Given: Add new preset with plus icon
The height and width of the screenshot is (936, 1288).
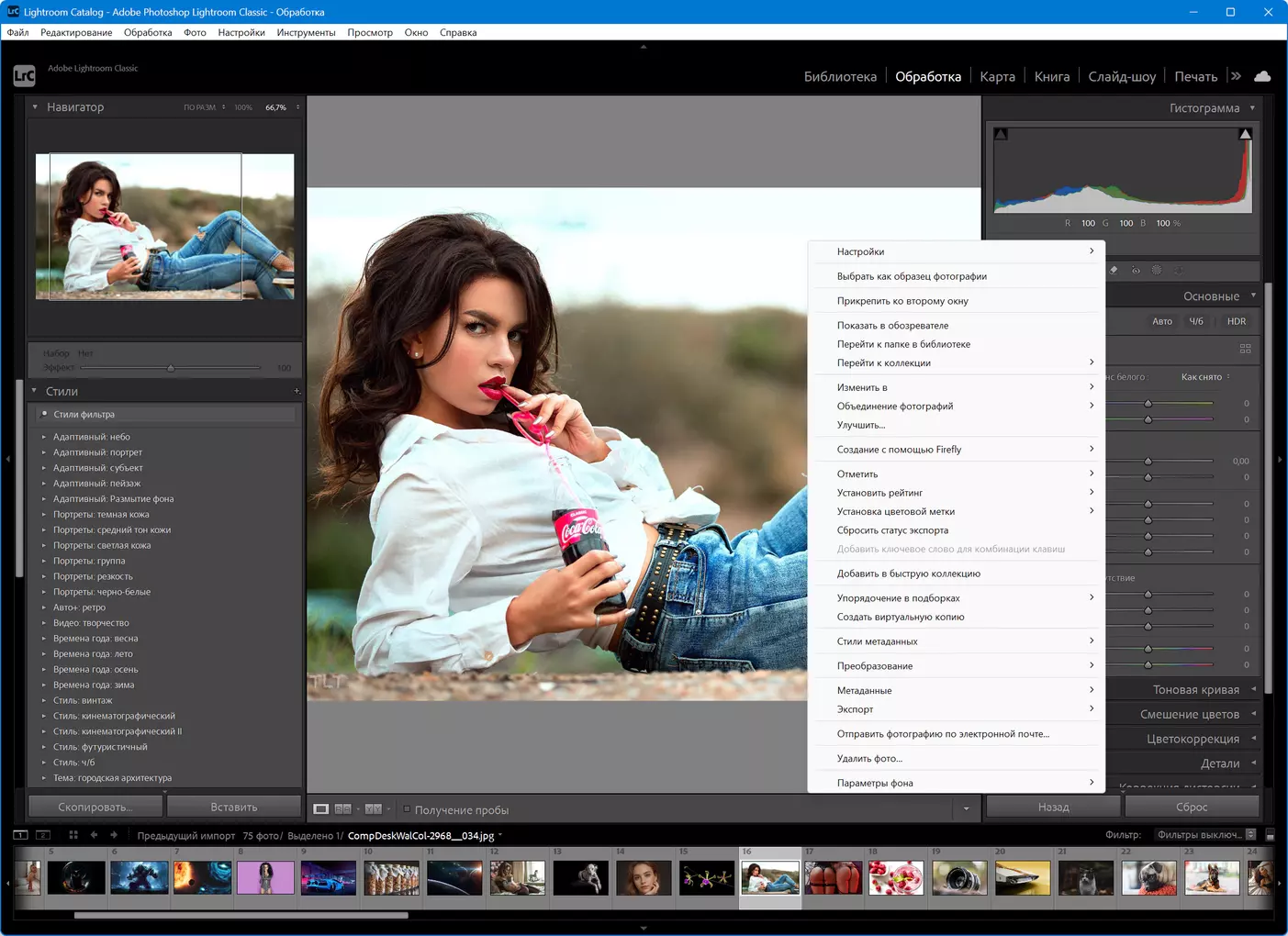Looking at the screenshot, I should click(296, 392).
